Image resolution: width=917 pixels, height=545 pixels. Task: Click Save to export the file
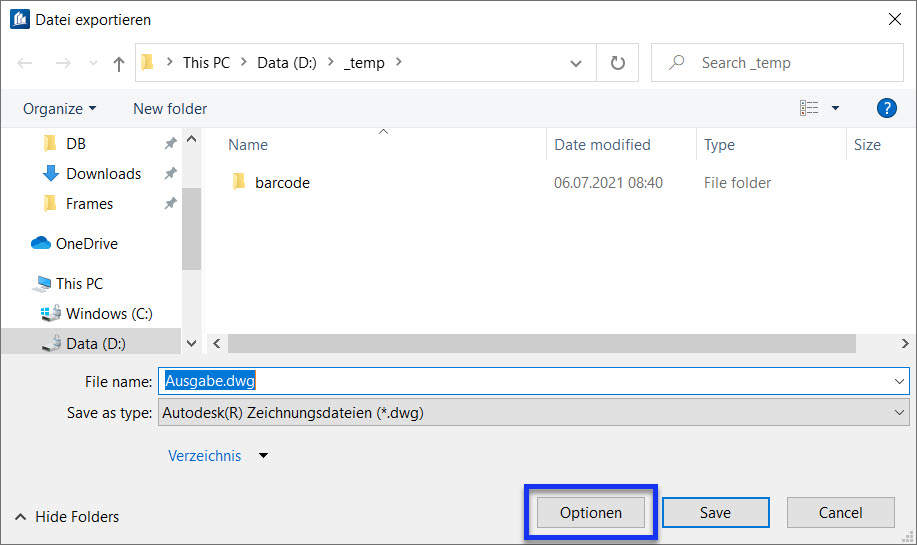715,512
